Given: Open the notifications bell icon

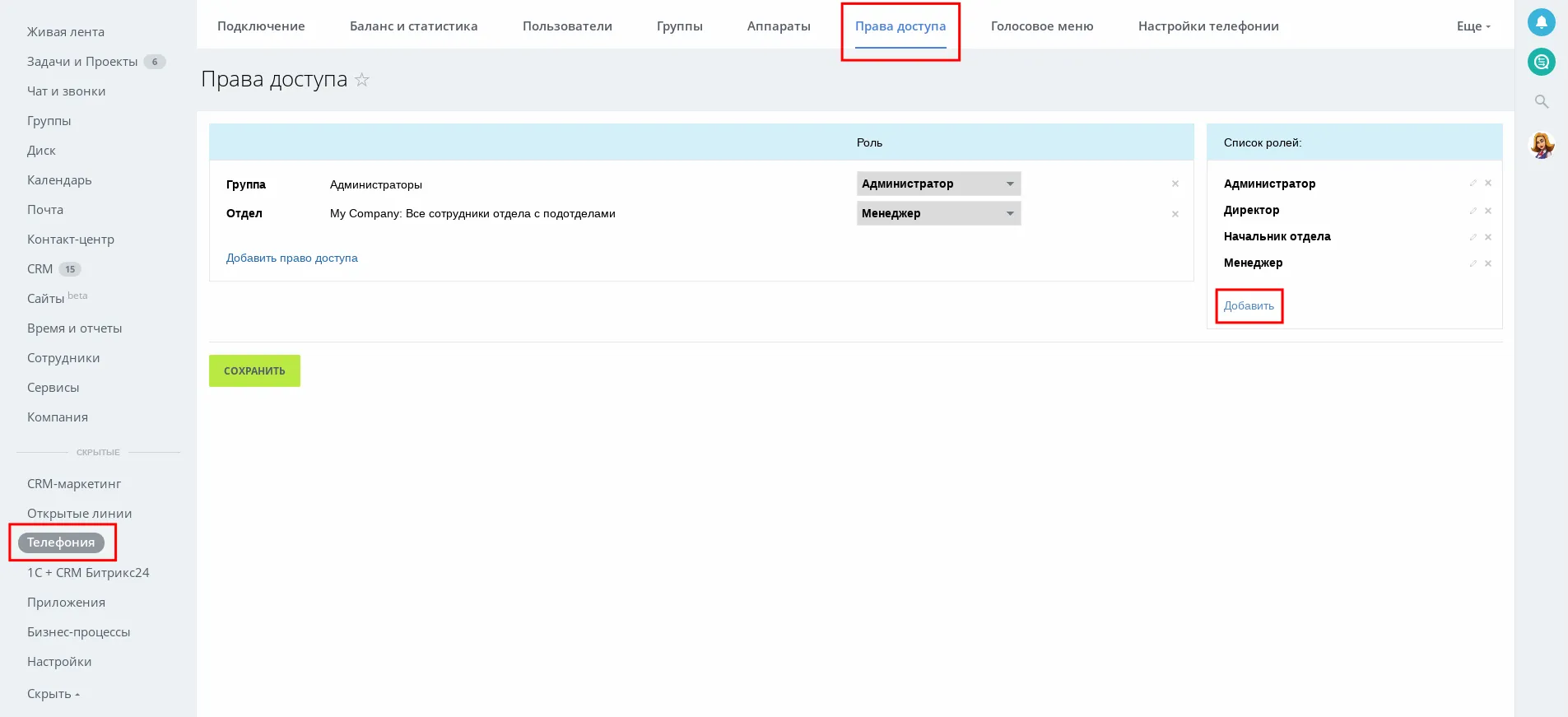Looking at the screenshot, I should [x=1541, y=22].
